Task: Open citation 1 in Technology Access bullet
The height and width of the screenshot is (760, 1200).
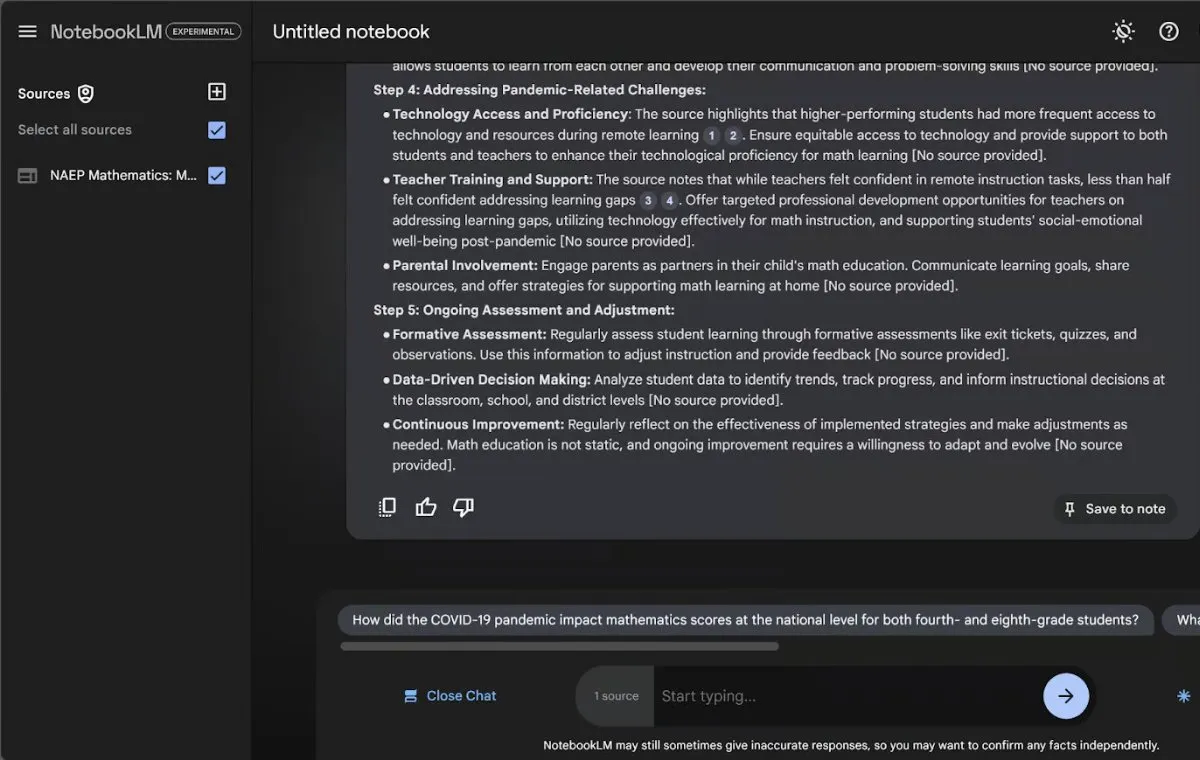Action: 711,135
